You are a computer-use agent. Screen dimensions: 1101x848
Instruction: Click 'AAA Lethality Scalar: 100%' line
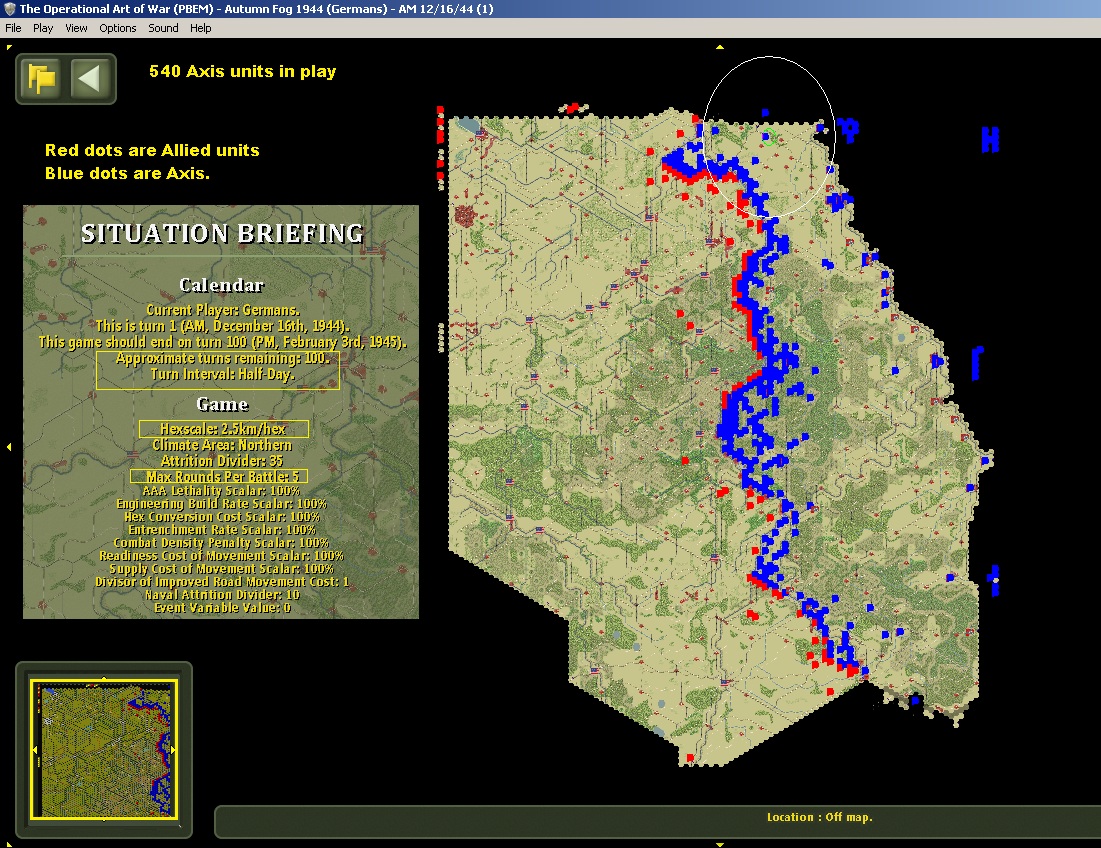221,491
